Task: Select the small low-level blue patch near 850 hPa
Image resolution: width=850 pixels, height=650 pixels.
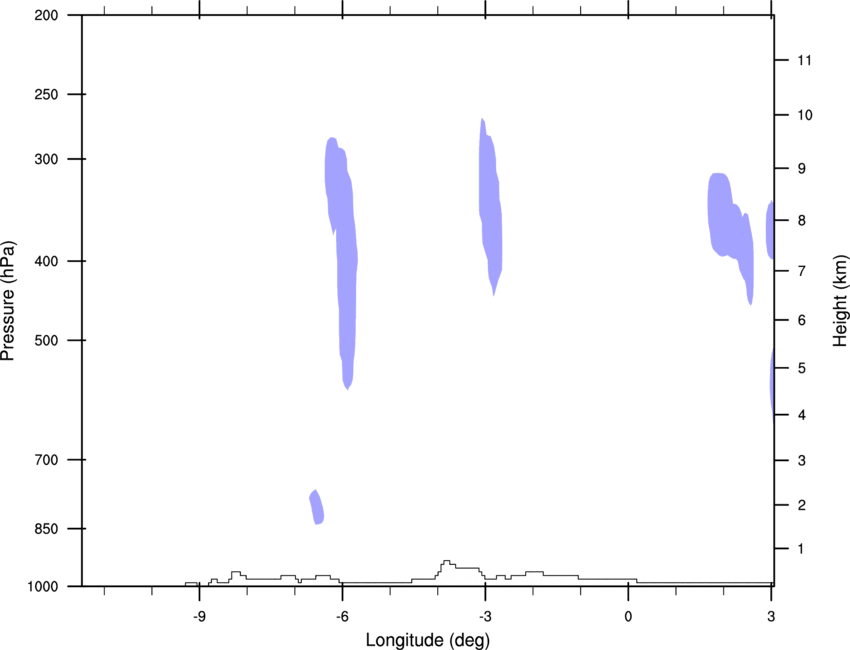Action: coord(317,507)
